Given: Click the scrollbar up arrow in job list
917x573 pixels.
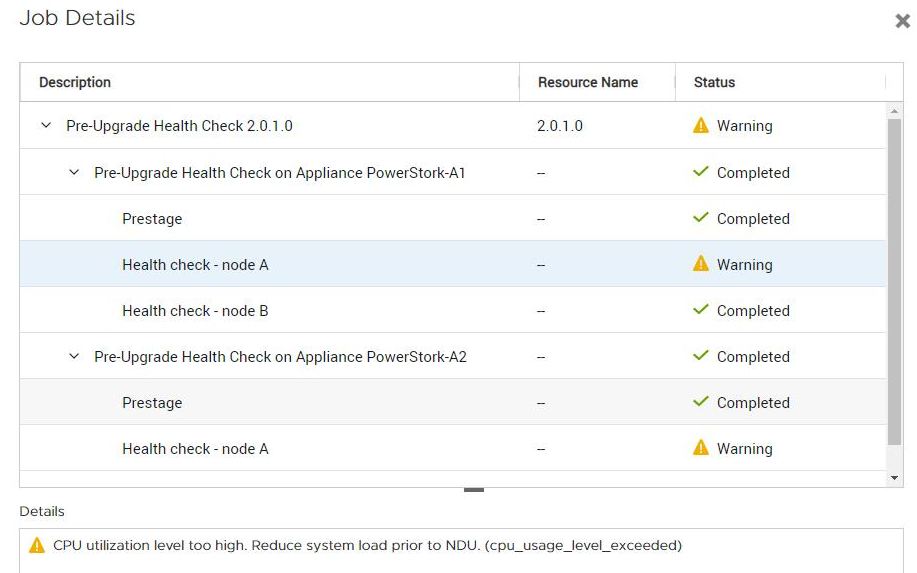Looking at the screenshot, I should coord(895,111).
